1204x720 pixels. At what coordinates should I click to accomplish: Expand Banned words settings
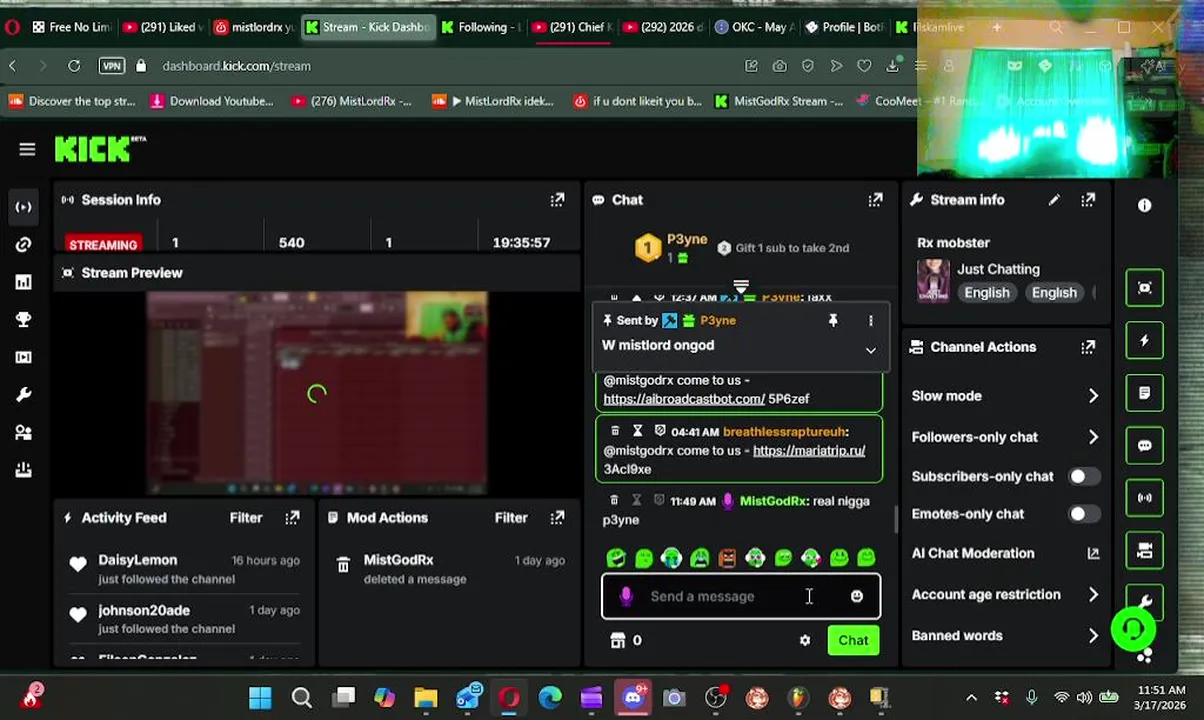coord(1092,636)
